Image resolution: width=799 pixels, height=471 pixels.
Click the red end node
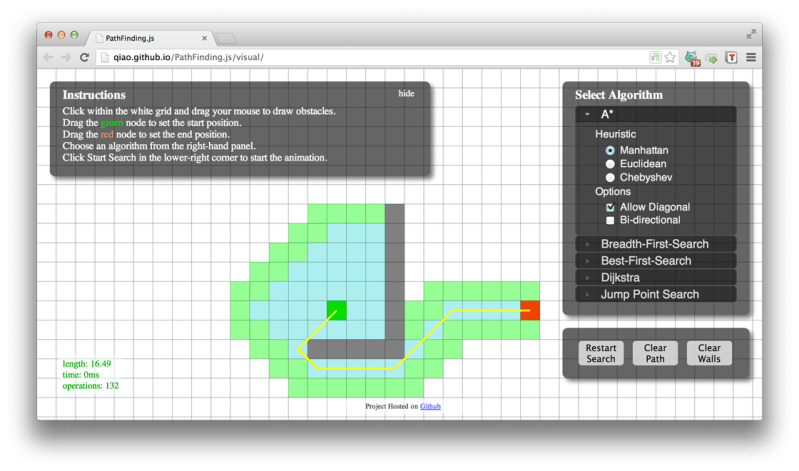(530, 310)
